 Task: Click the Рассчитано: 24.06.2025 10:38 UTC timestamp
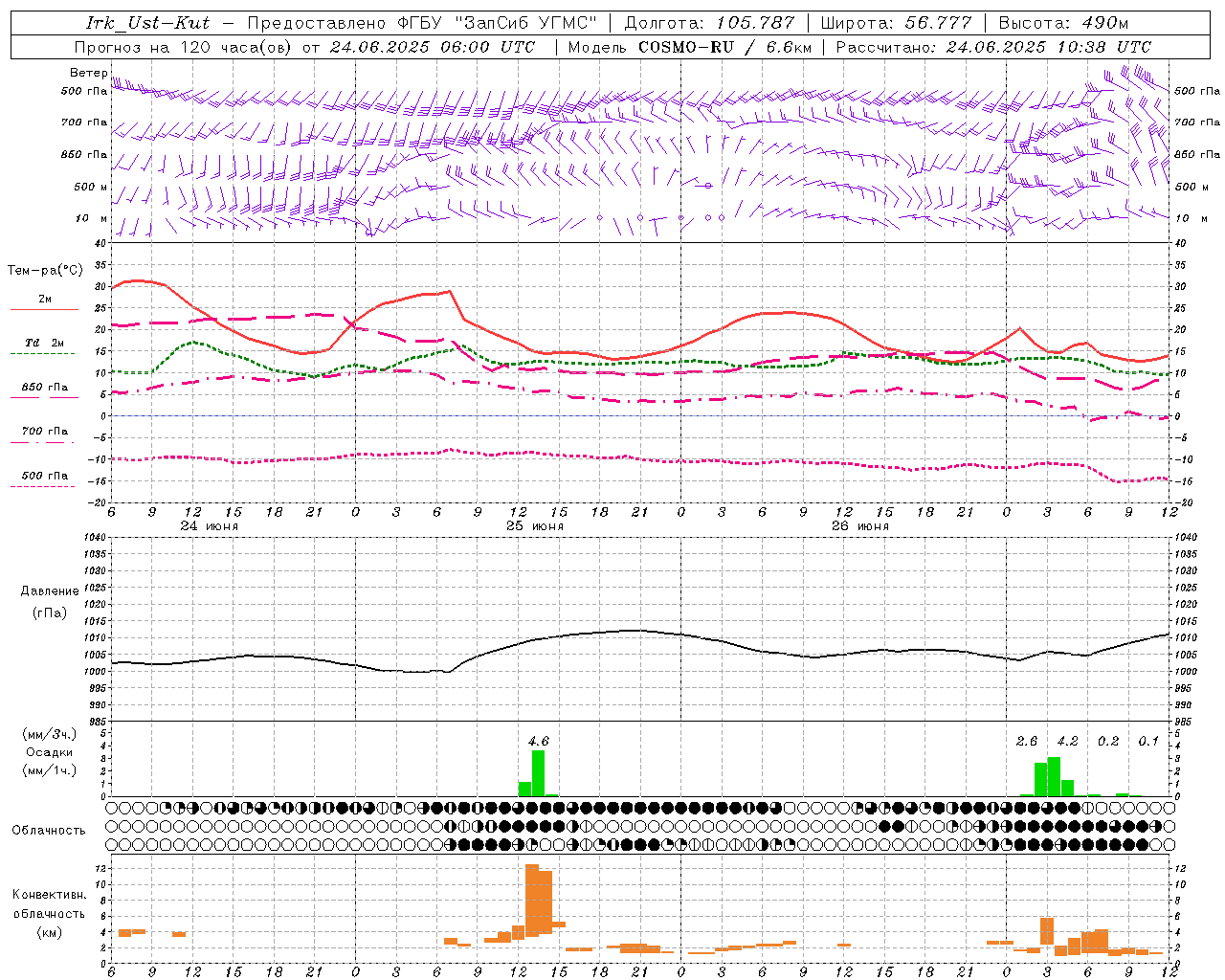point(993,47)
